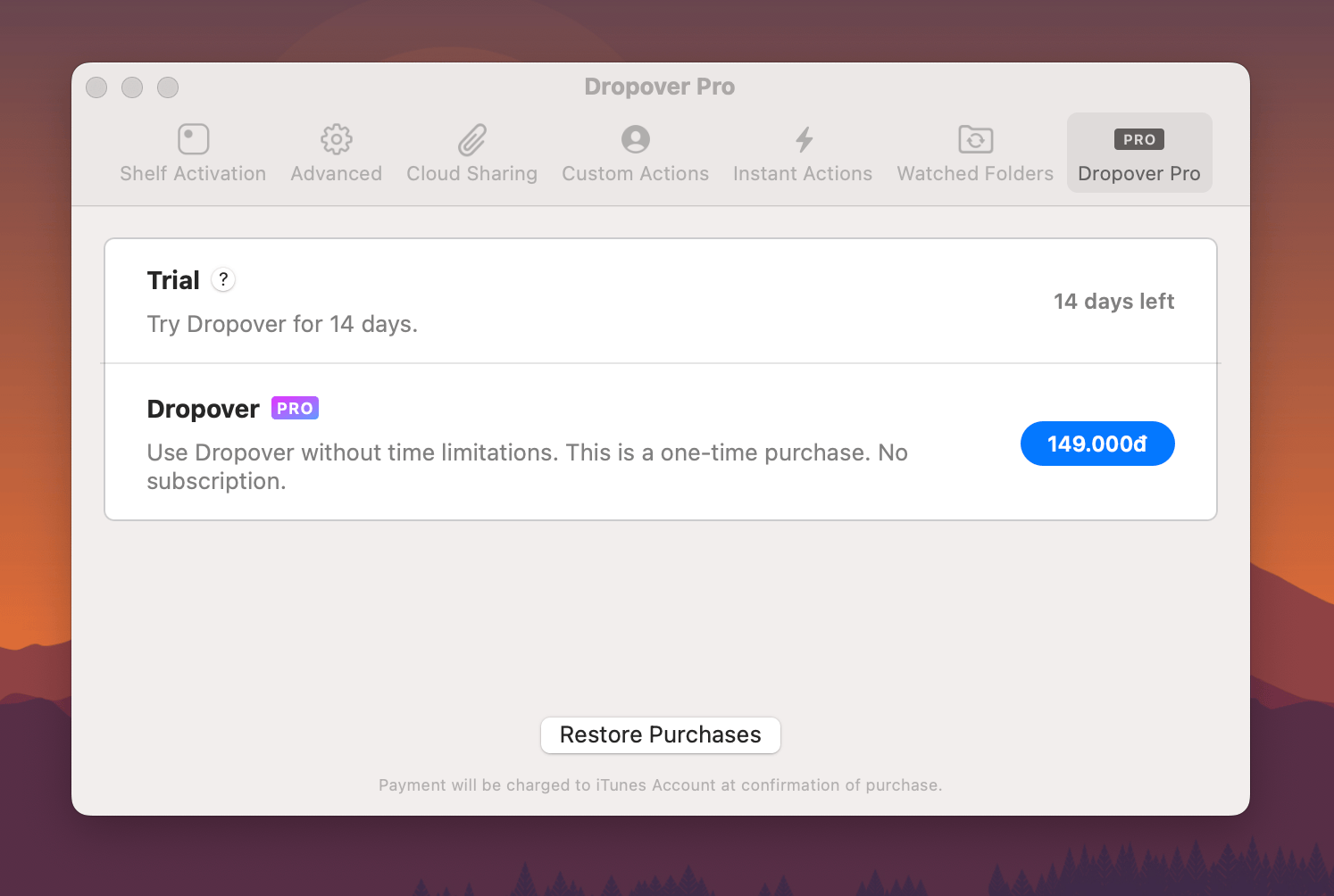Select the Dropover Pro tab
1334x896 pixels.
[x=1139, y=153]
